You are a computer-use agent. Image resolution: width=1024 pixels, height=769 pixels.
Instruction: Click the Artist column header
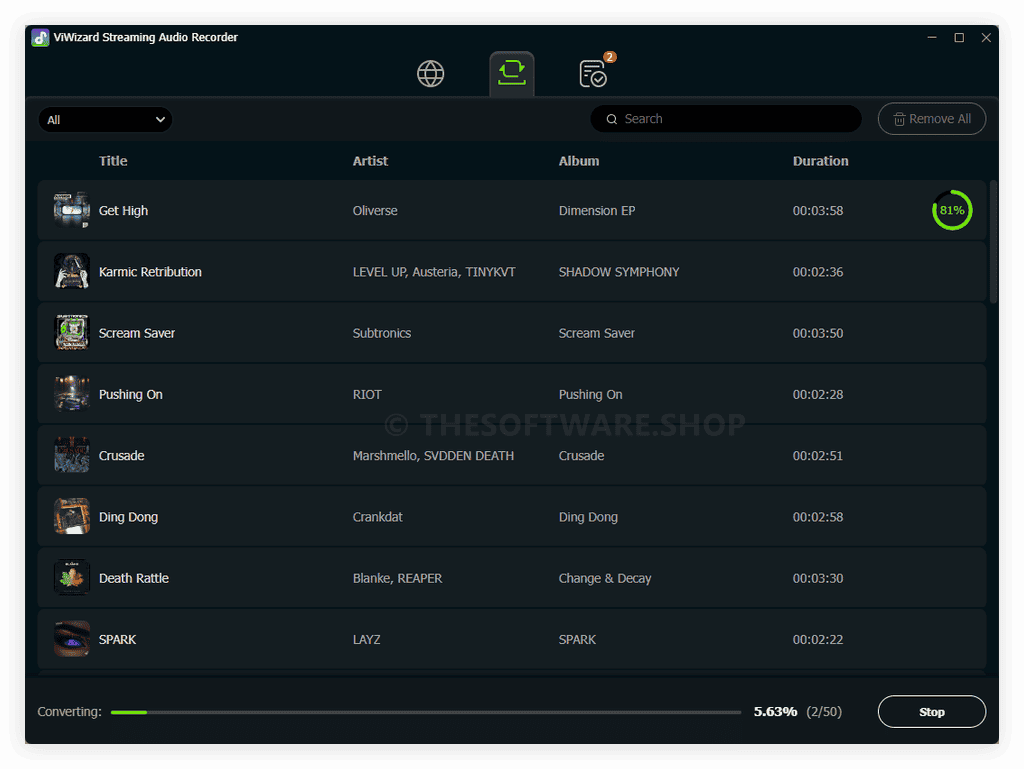tap(370, 161)
